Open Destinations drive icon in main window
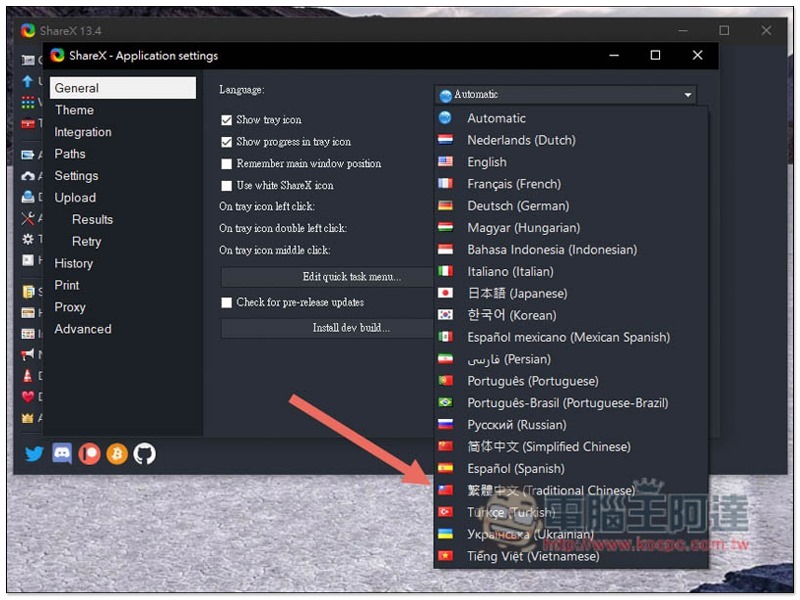The image size is (800, 600). pos(28,197)
